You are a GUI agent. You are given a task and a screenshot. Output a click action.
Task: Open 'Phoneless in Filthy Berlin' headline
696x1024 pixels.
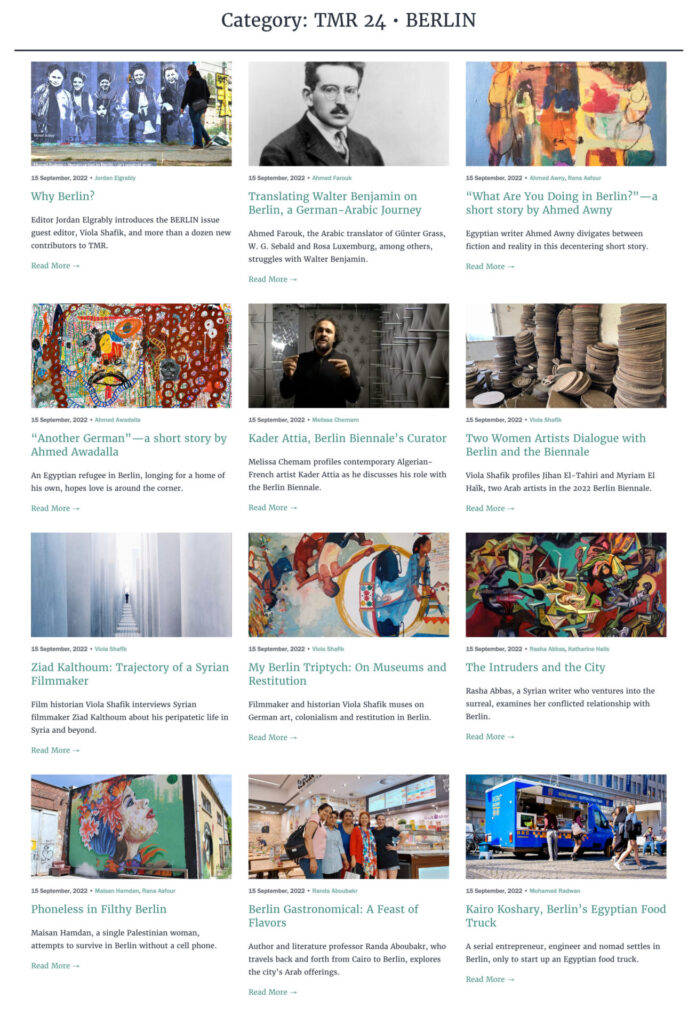pyautogui.click(x=99, y=909)
